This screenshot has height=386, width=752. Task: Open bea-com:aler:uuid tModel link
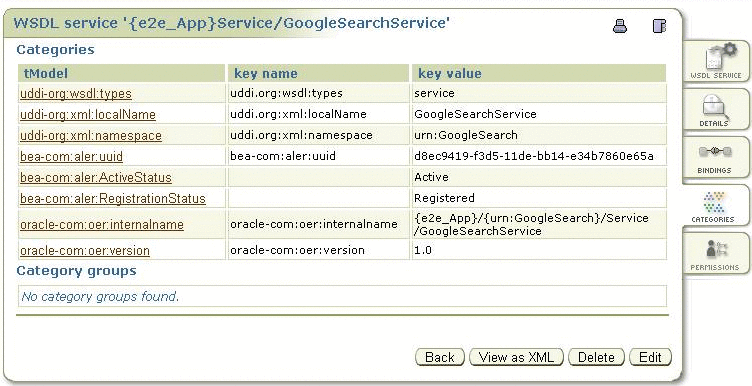tap(71, 156)
